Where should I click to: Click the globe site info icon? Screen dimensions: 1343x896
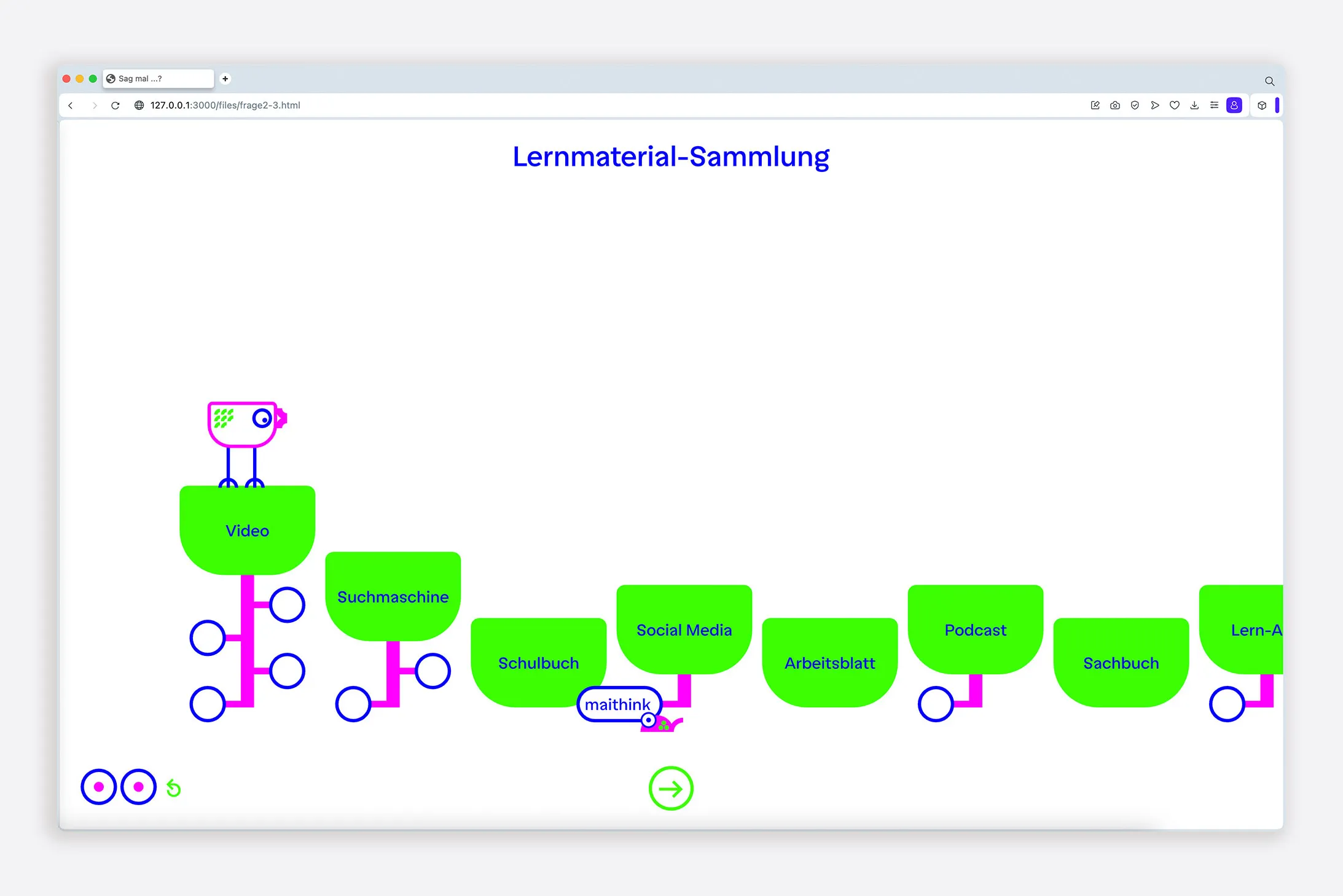139,105
